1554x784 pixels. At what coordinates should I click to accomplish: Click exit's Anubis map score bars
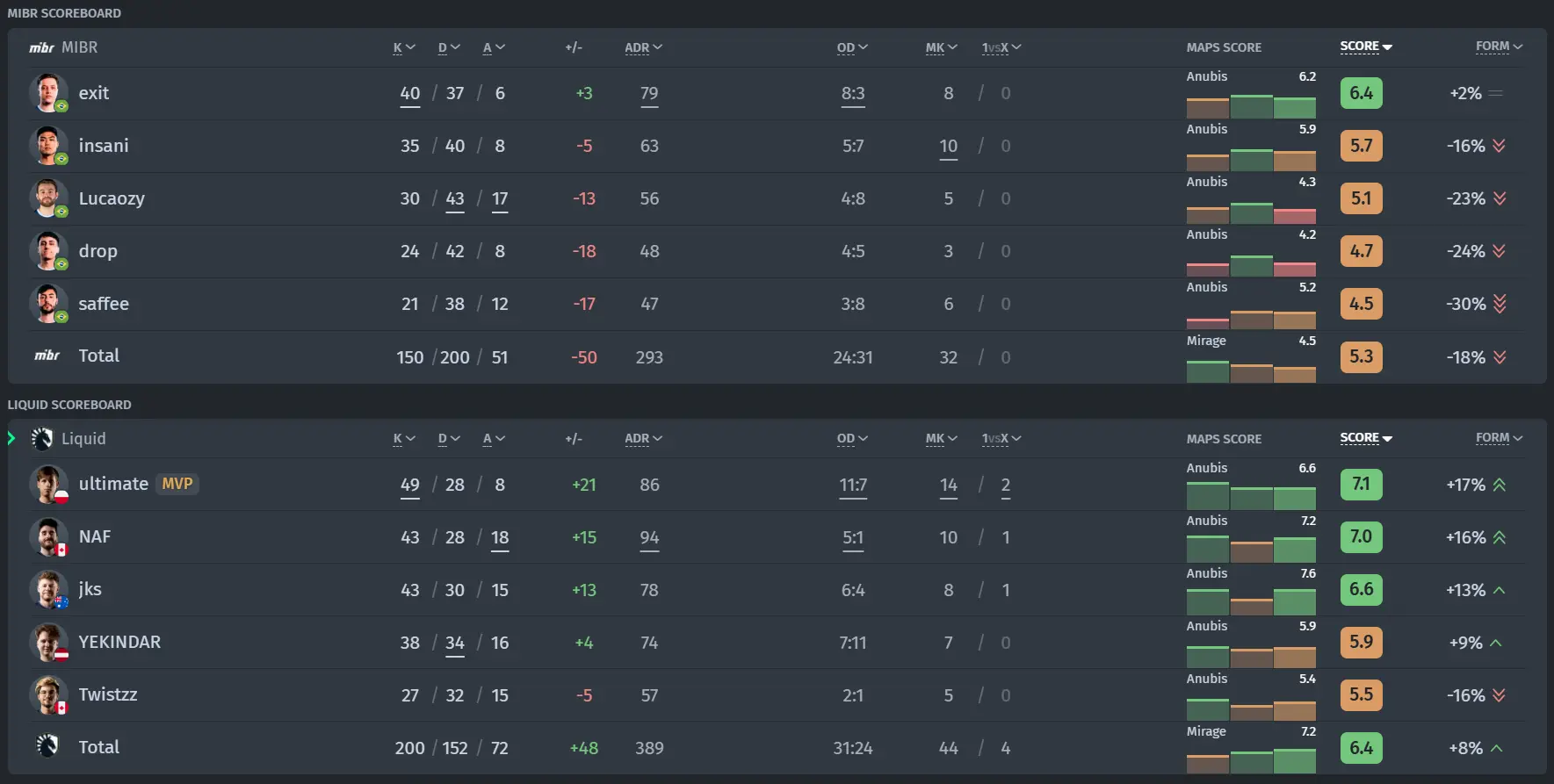click(1251, 105)
